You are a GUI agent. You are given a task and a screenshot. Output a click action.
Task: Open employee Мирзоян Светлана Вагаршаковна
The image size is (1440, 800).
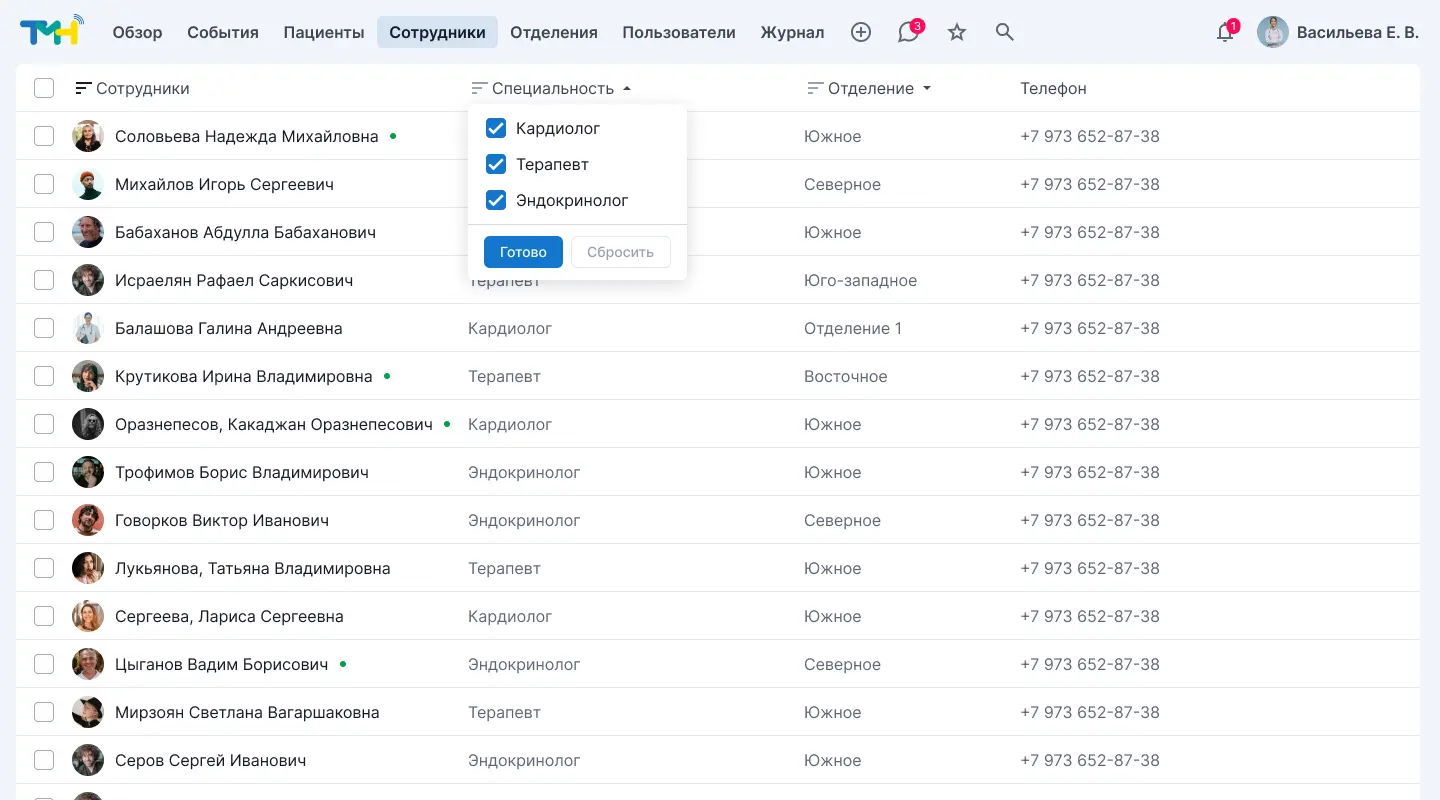click(247, 712)
